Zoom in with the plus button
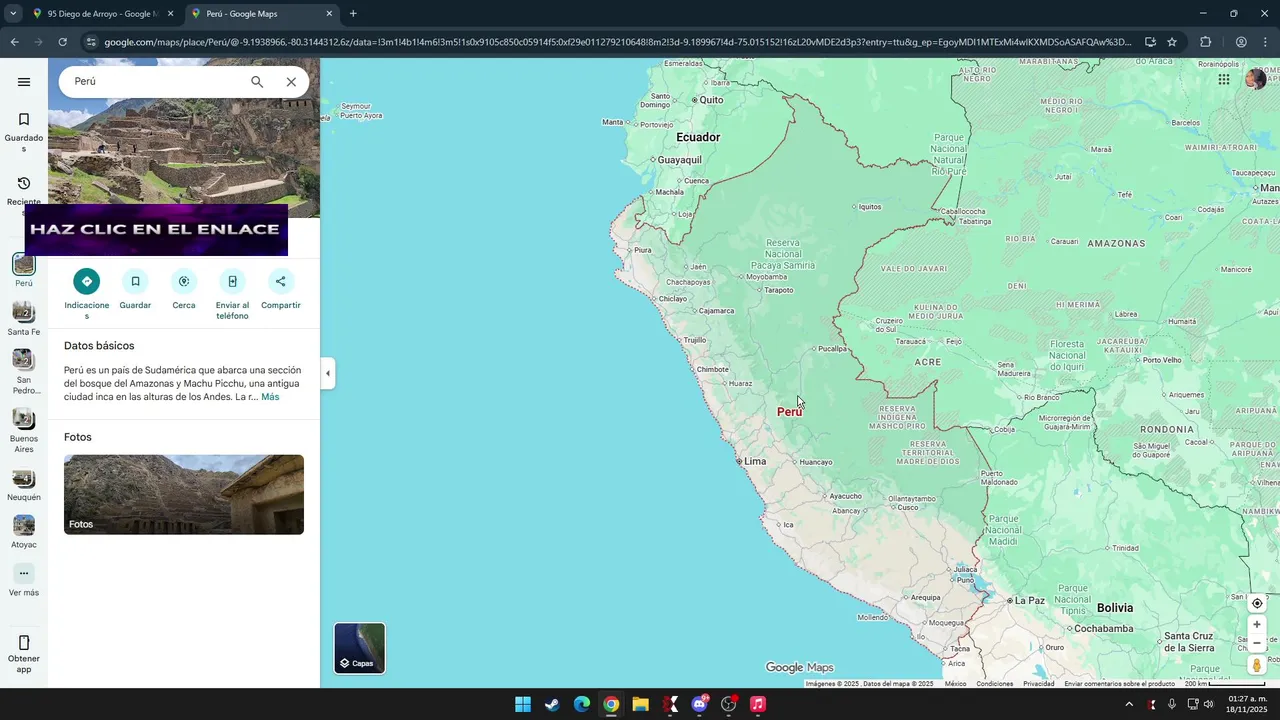Screen dimensions: 1280x720 click(1257, 625)
